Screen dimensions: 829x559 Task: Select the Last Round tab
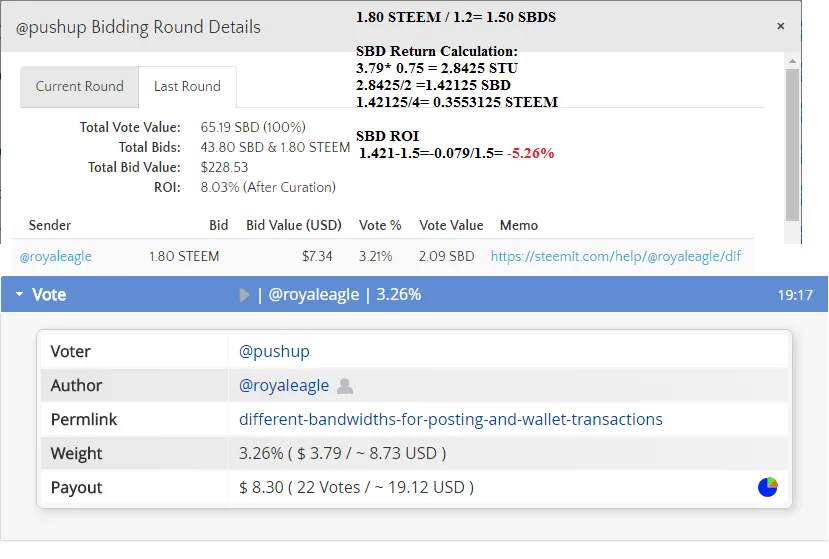[x=187, y=87]
